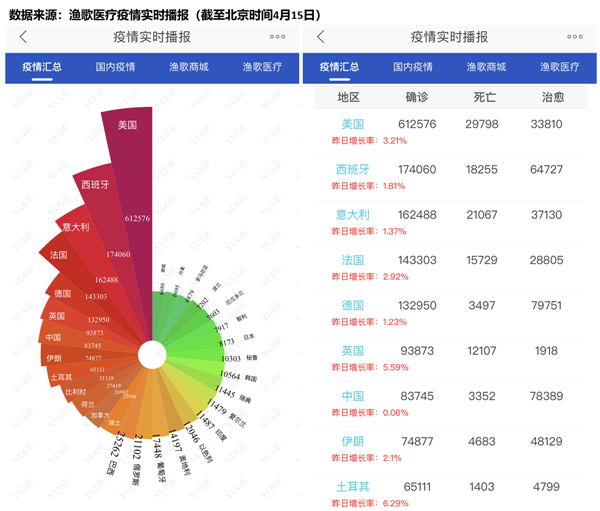The height and width of the screenshot is (511, 600).
Task: Click the 美国 country link in the table
Action: coord(352,125)
